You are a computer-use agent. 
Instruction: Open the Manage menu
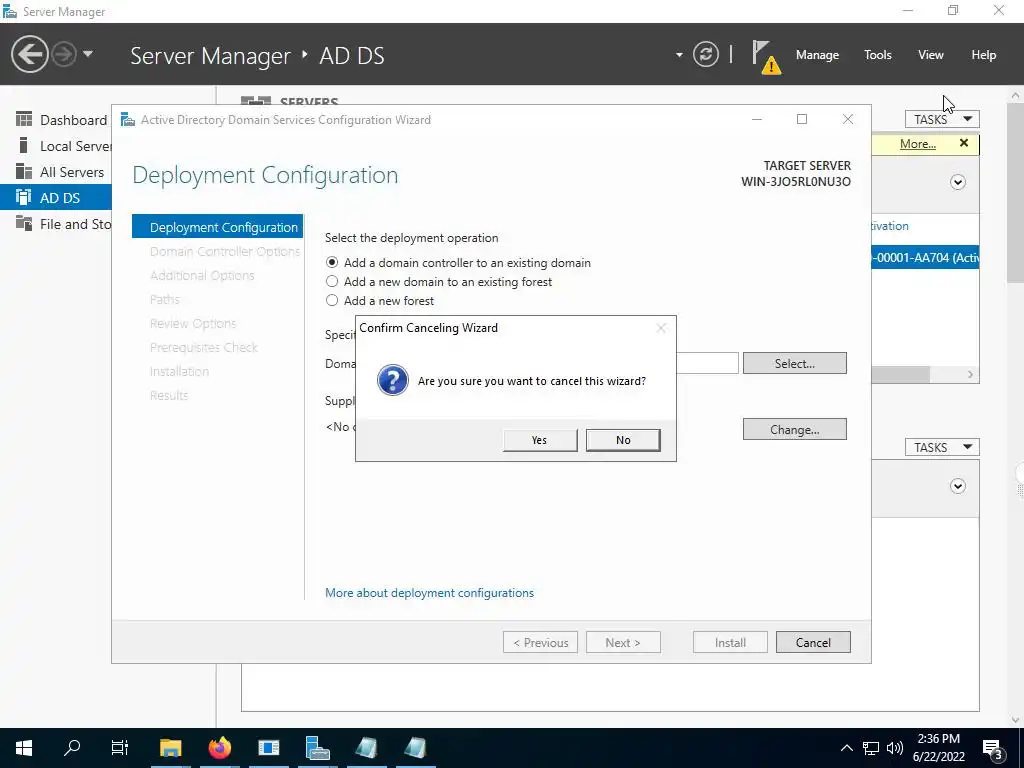coord(817,55)
